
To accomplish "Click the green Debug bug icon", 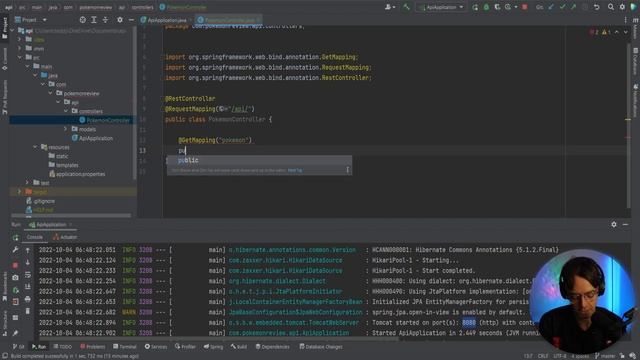I will click(486, 7).
